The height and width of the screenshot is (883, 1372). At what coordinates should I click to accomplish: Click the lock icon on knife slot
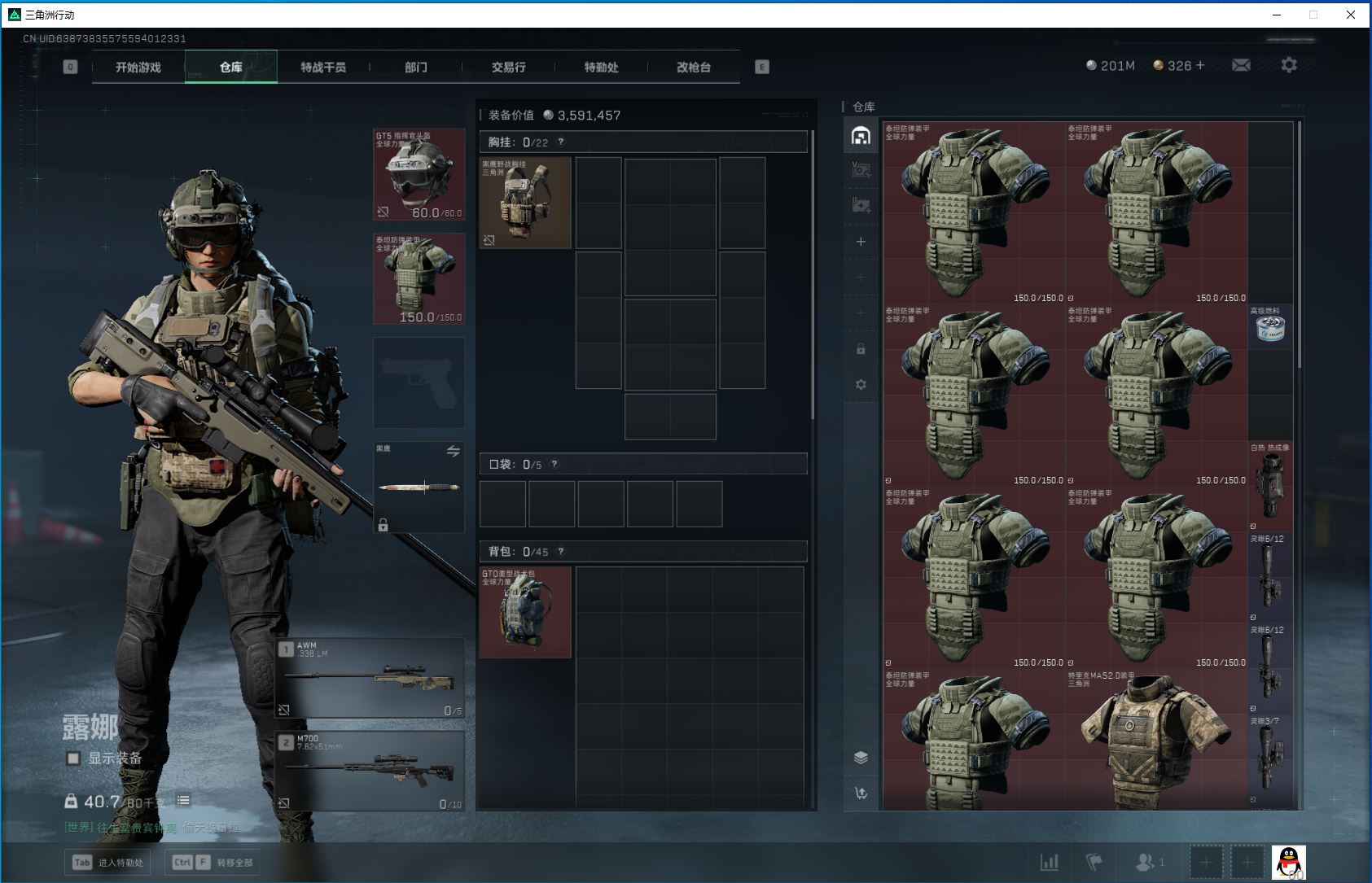(x=383, y=525)
